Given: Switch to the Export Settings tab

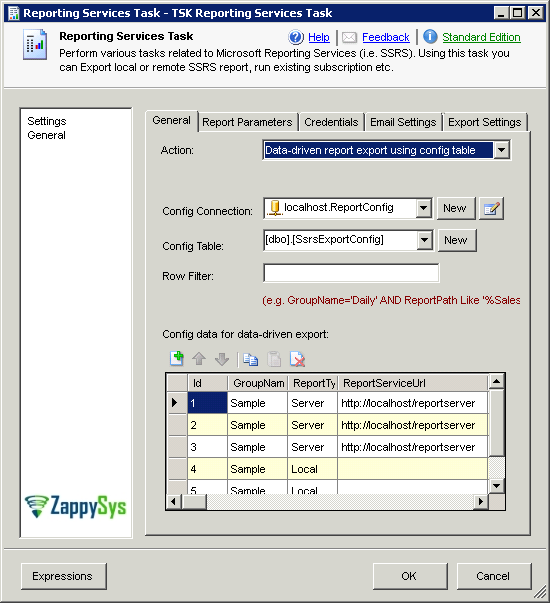Looking at the screenshot, I should click(x=485, y=122).
